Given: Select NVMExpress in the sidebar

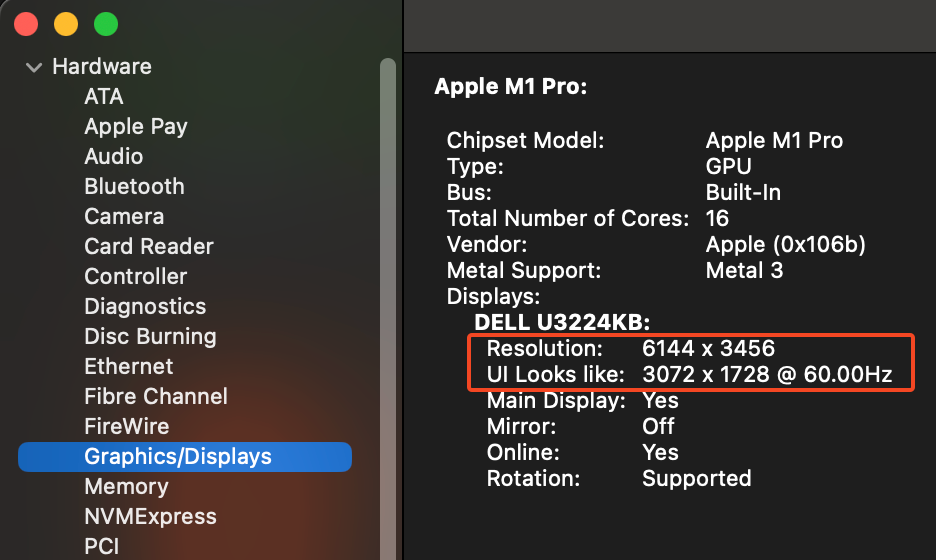Looking at the screenshot, I should [x=150, y=517].
